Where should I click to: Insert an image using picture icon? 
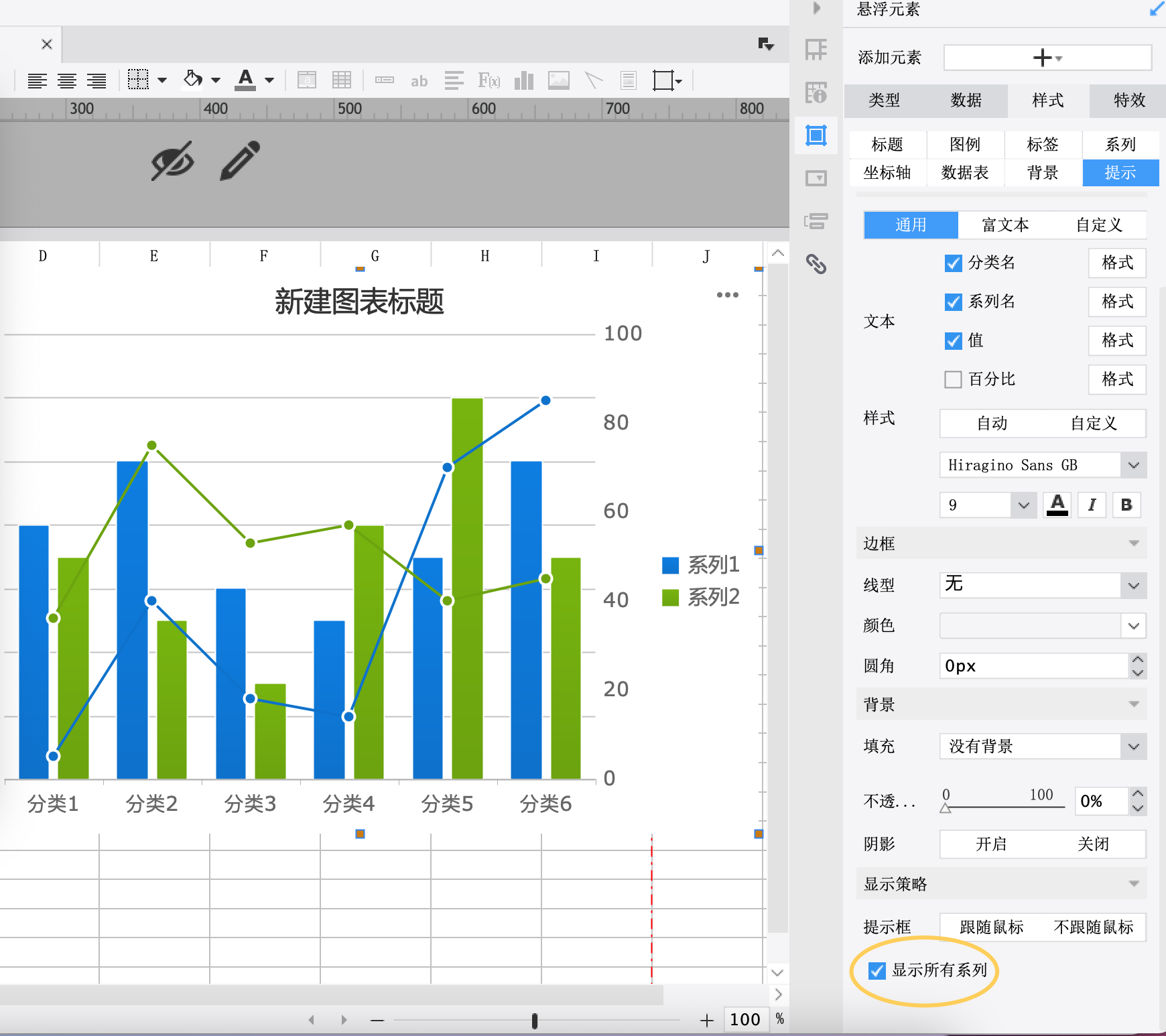559,80
